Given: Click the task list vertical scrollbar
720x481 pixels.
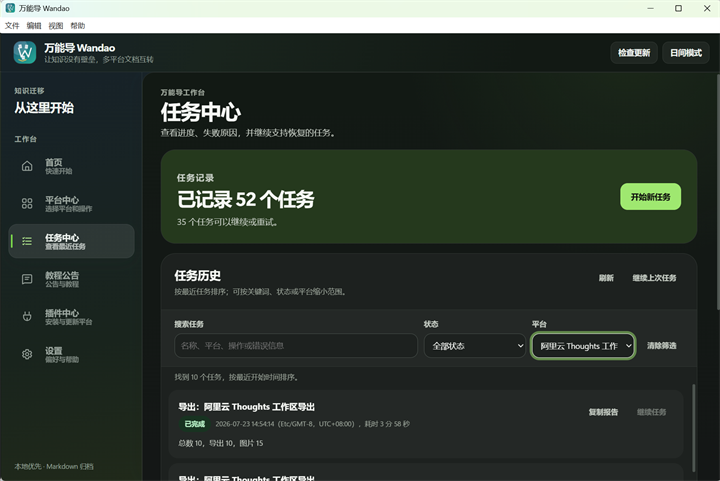Looking at the screenshot, I should point(693,427).
